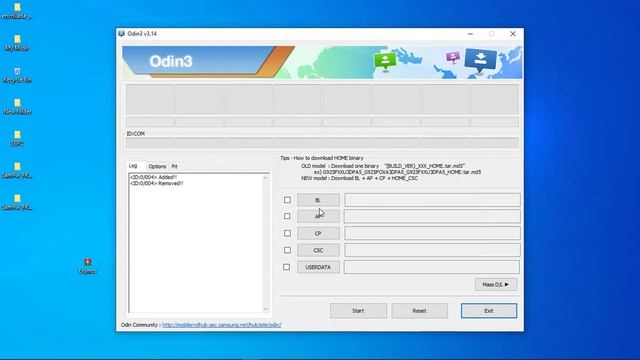Open the My Music desktop folder
This screenshot has height=360, width=640.
click(x=17, y=42)
